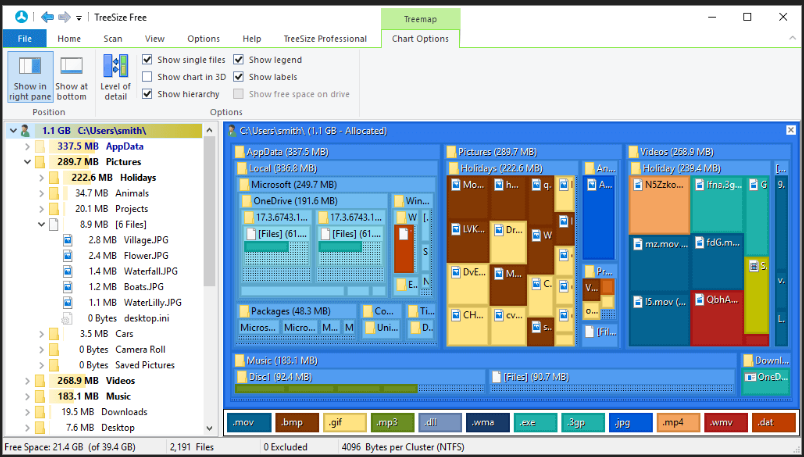
Task: Click the Saved Pictures folder icon
Action: [54, 365]
